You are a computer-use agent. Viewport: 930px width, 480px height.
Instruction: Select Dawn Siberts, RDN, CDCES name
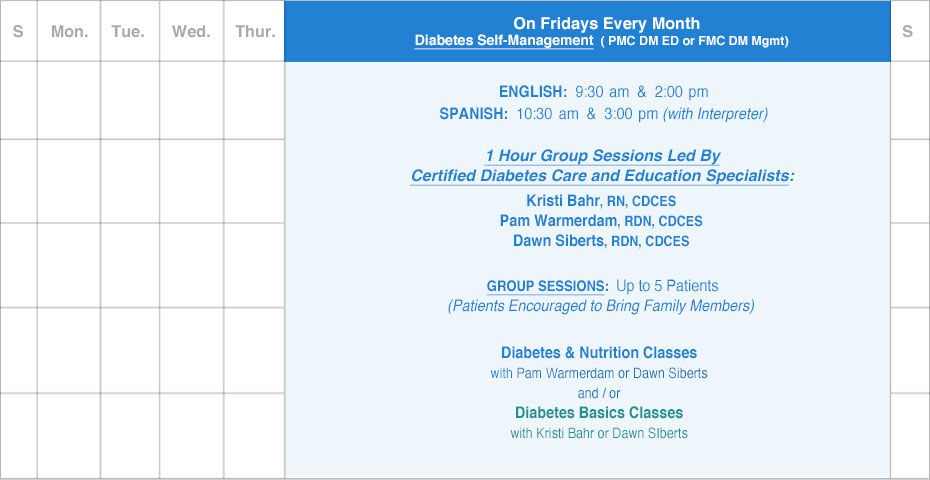(601, 241)
